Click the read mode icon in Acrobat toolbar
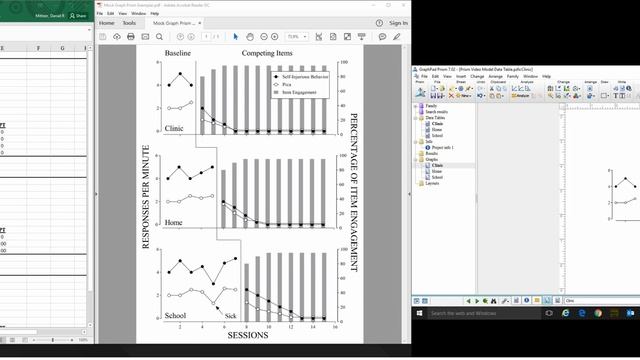640x360 pixels. pos(362,37)
